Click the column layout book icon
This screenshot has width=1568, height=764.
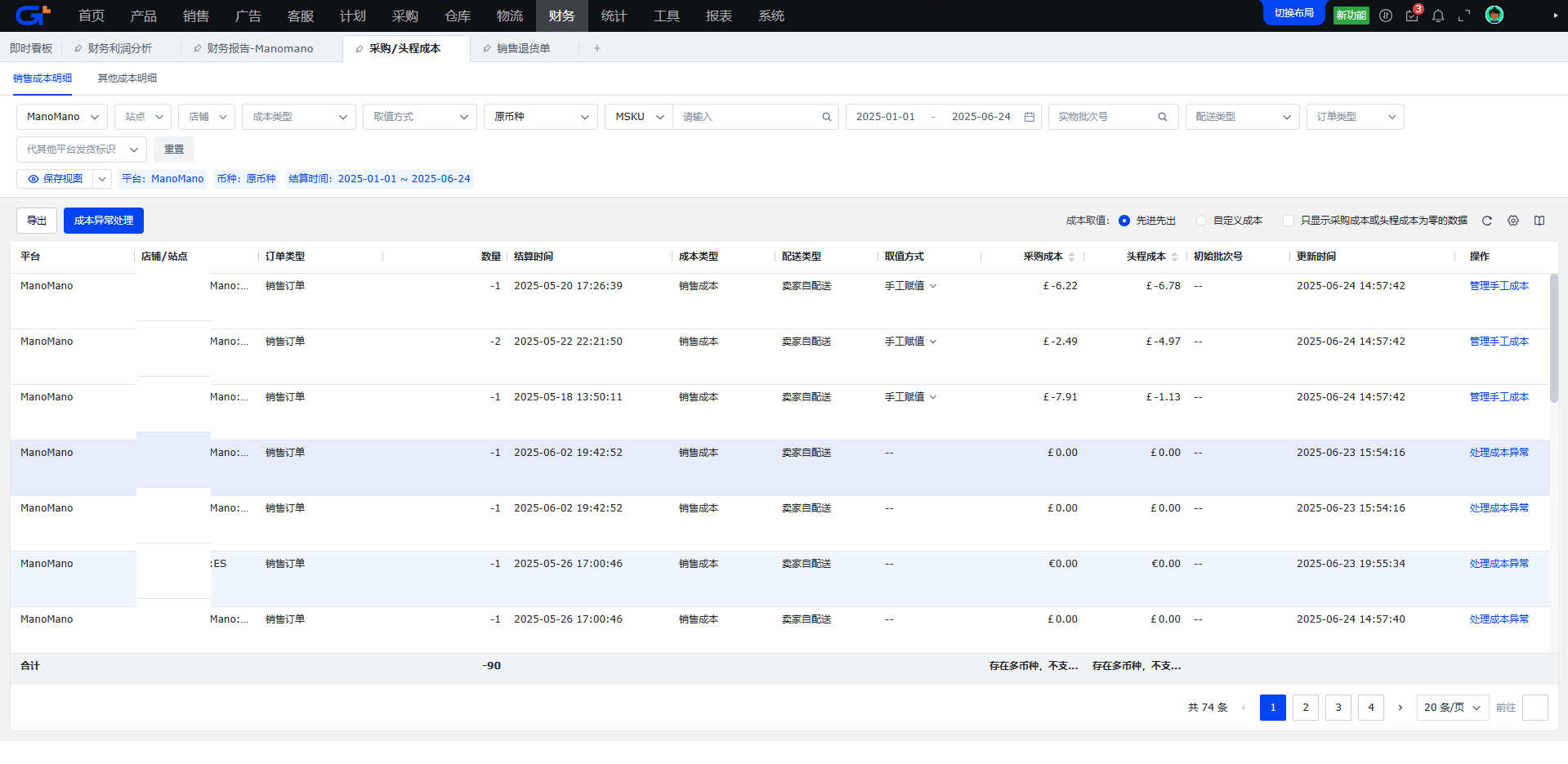[x=1539, y=221]
